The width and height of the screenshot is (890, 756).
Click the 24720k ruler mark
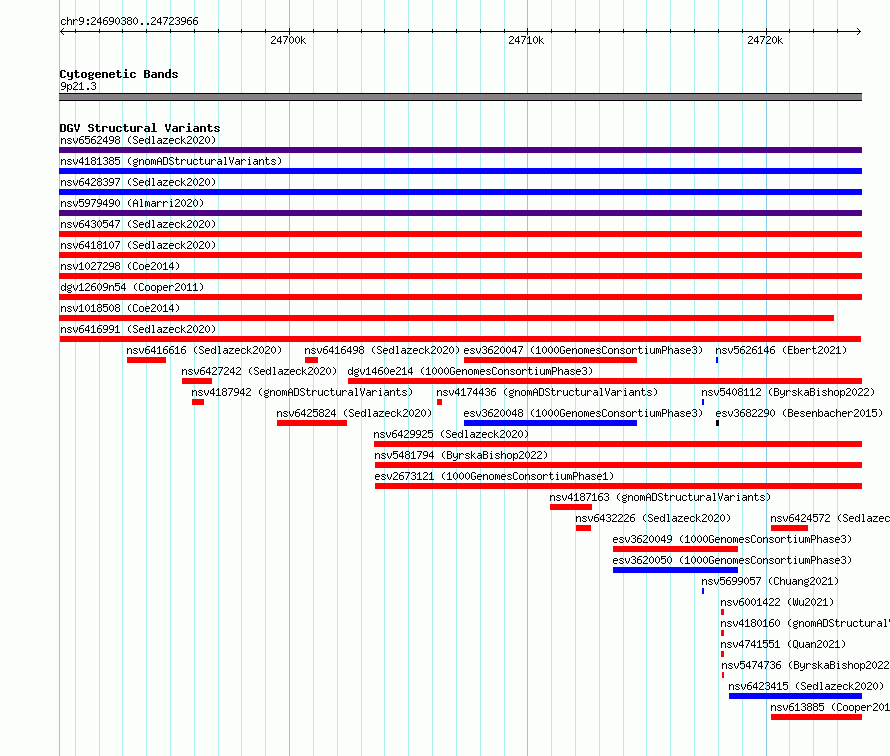pyautogui.click(x=765, y=40)
